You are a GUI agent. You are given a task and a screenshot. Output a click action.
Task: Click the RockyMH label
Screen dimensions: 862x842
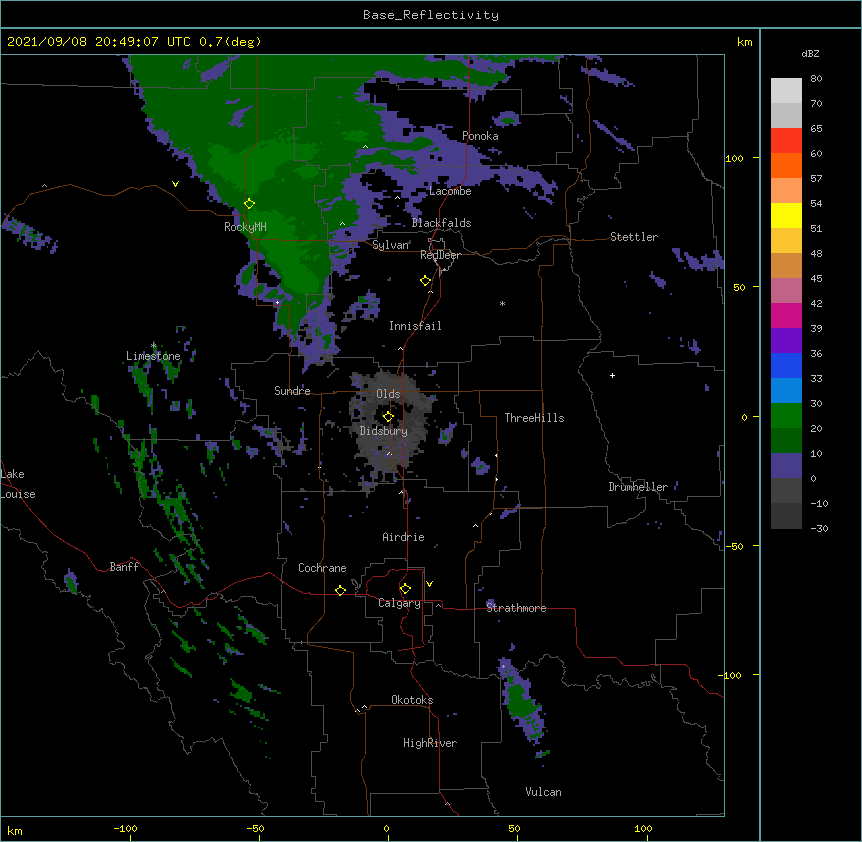(245, 227)
